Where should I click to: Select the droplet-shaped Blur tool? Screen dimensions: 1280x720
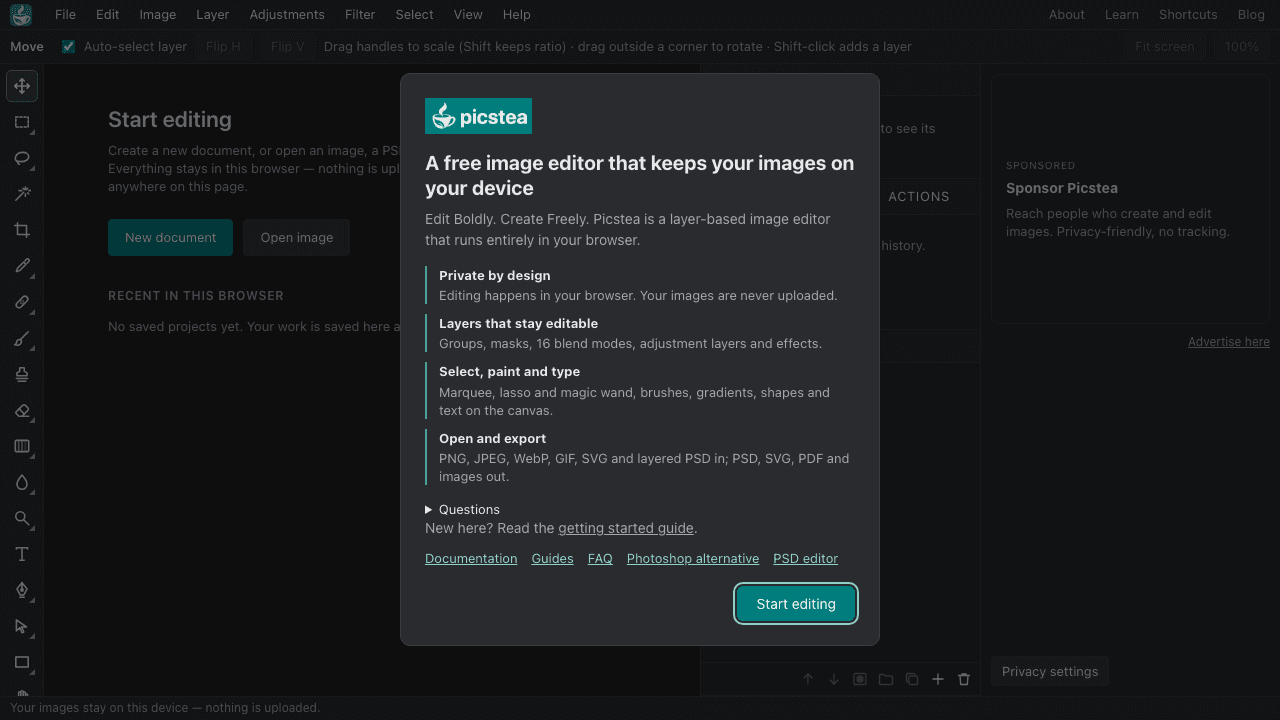[x=22, y=482]
